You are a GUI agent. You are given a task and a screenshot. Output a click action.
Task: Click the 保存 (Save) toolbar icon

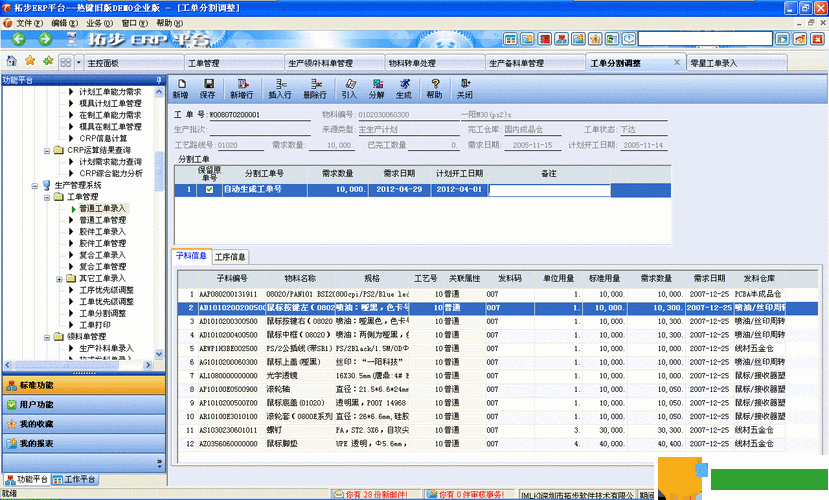208,89
